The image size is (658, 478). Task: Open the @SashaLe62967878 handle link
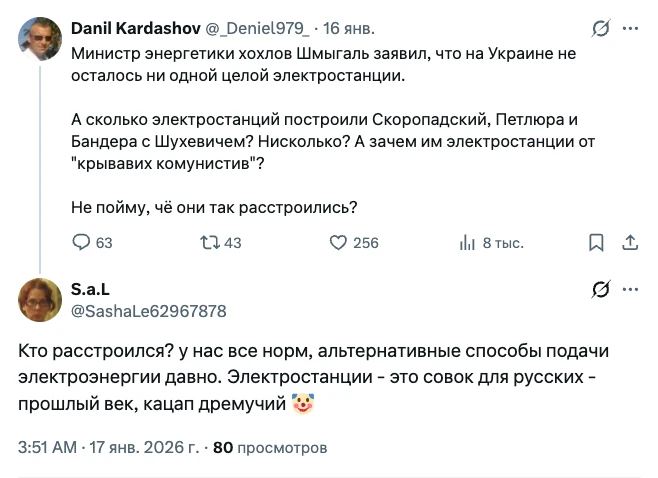click(x=148, y=311)
